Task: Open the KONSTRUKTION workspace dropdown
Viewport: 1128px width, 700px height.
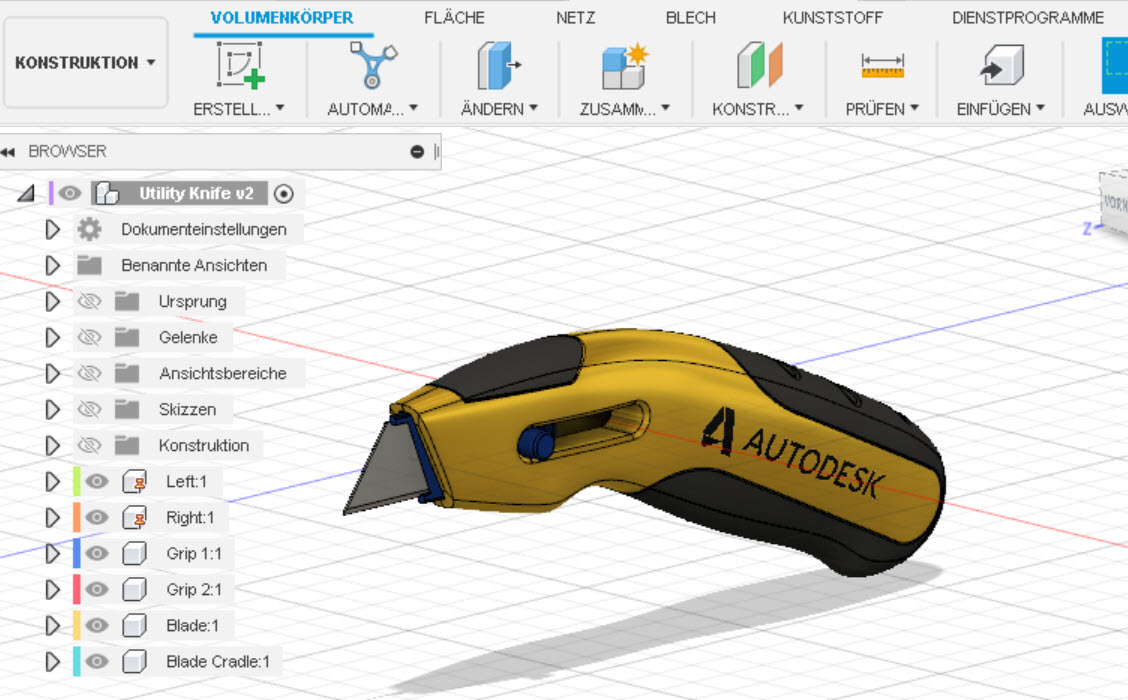Action: [x=86, y=63]
